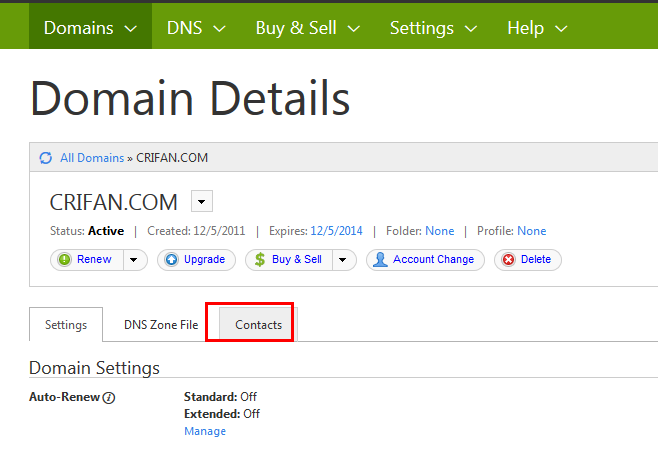
Task: Switch to the DNS Zone File tab
Action: [x=161, y=325]
